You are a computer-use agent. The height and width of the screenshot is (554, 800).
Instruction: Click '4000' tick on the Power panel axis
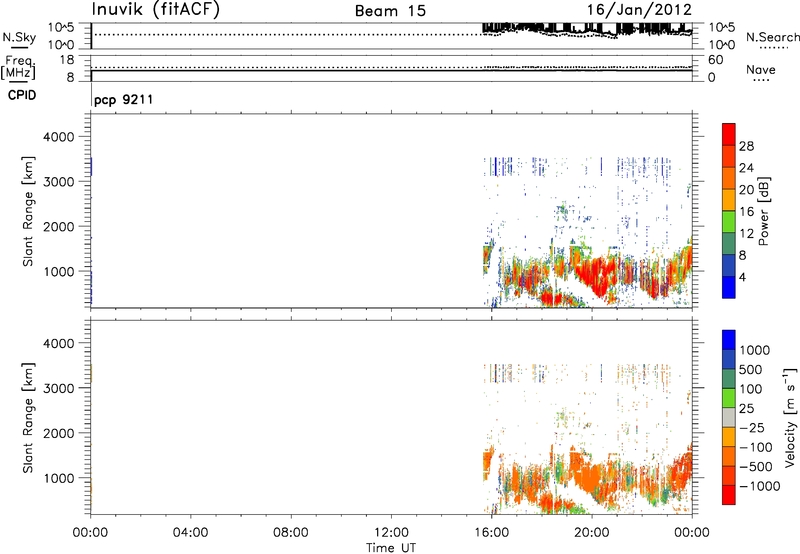tap(59, 137)
